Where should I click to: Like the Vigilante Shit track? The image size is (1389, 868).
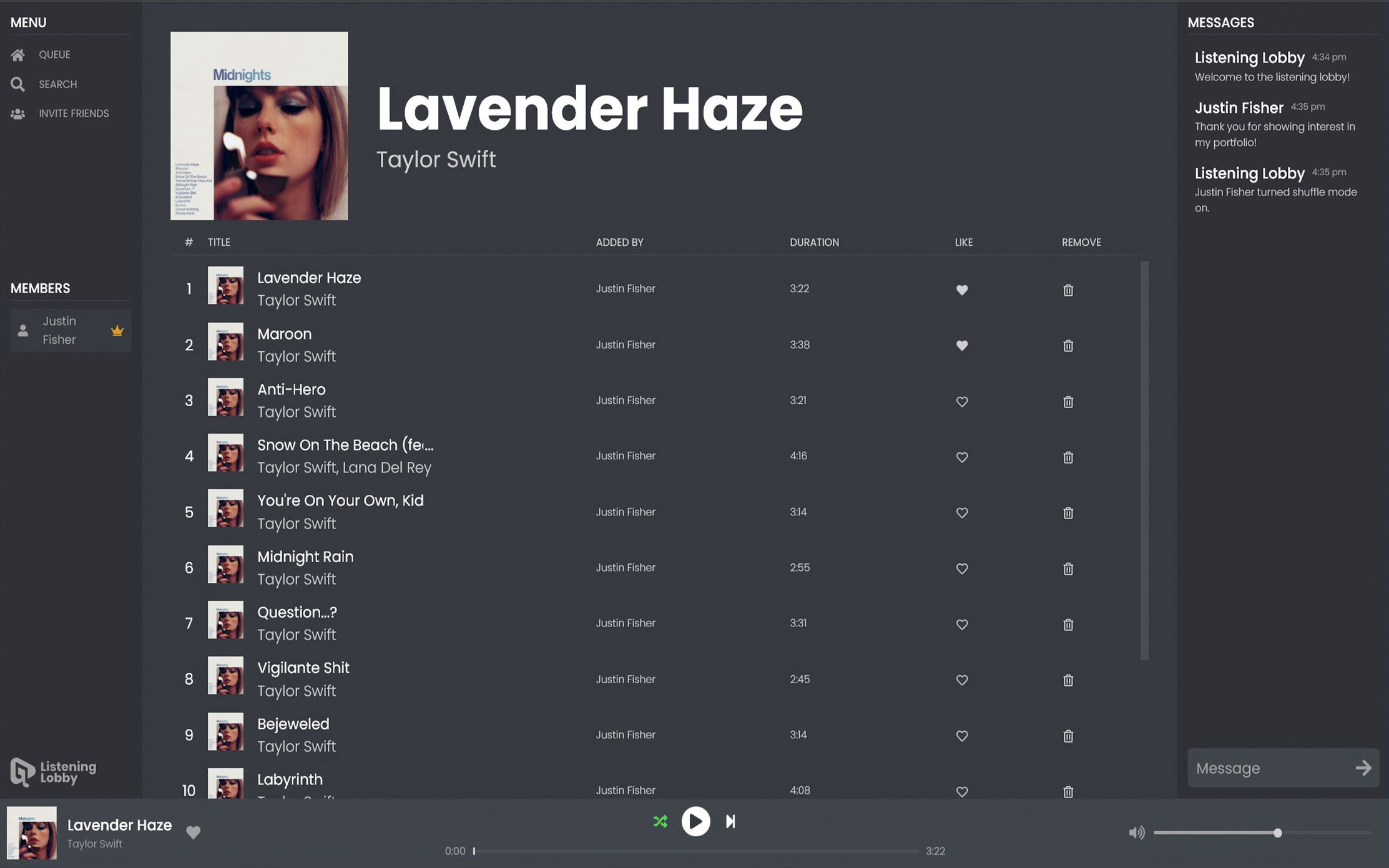[x=962, y=680]
